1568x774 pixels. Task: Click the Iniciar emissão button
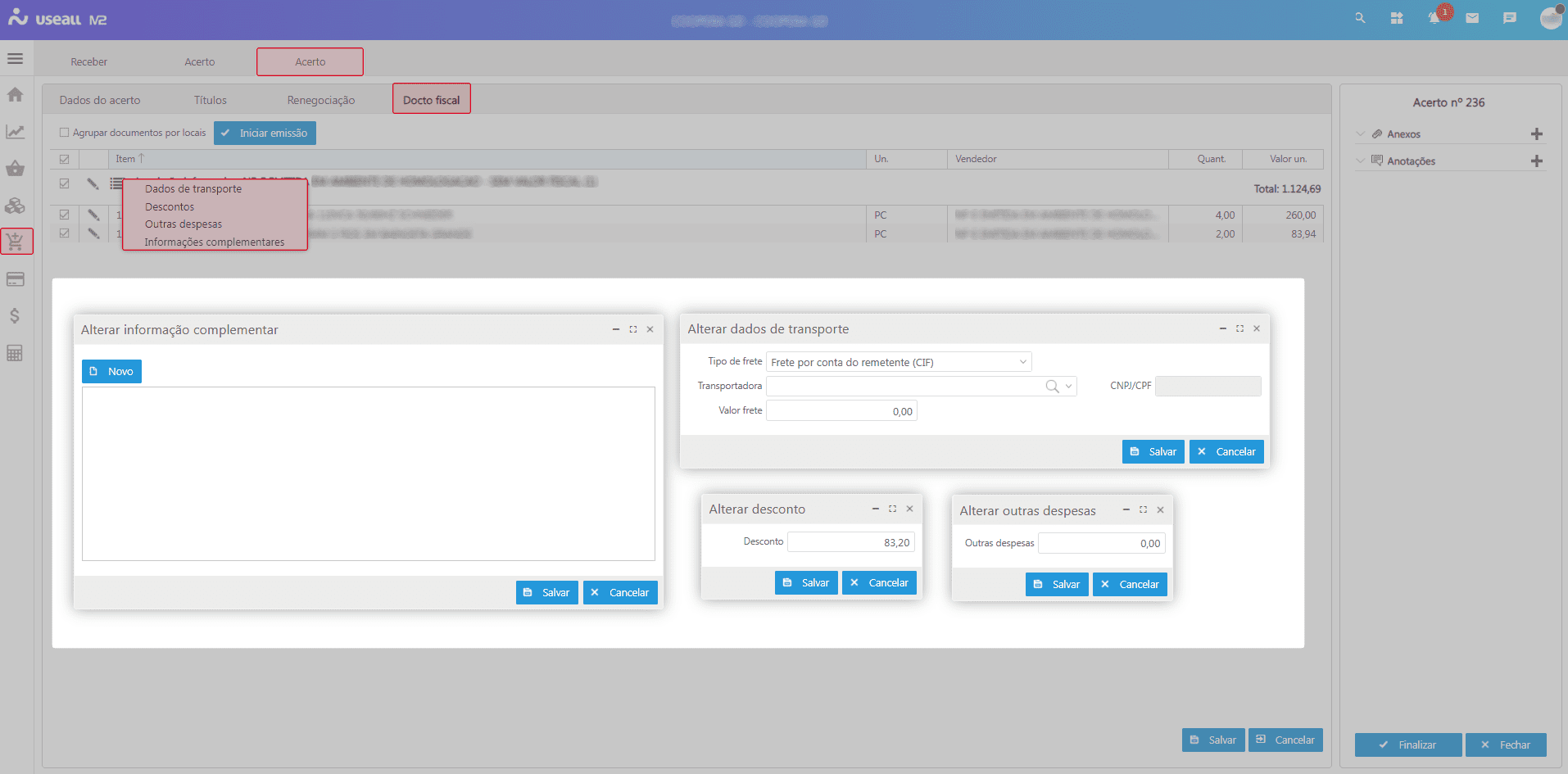(x=265, y=133)
